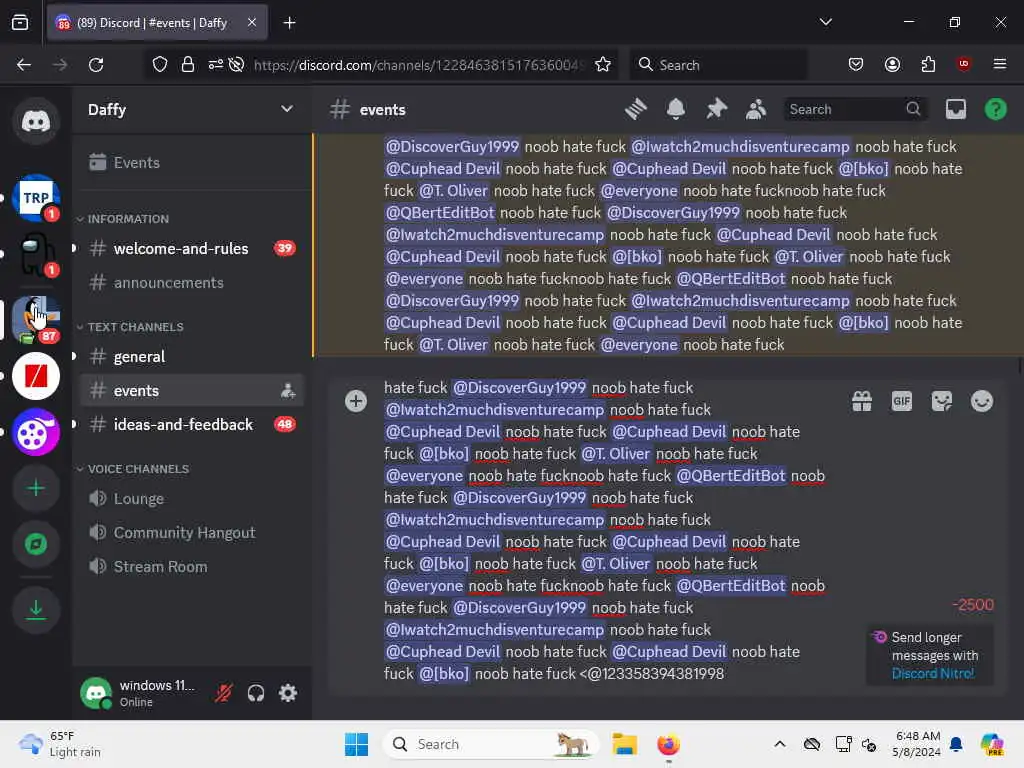Open Firefox list all tabs chevron
The image size is (1024, 768).
point(825,22)
